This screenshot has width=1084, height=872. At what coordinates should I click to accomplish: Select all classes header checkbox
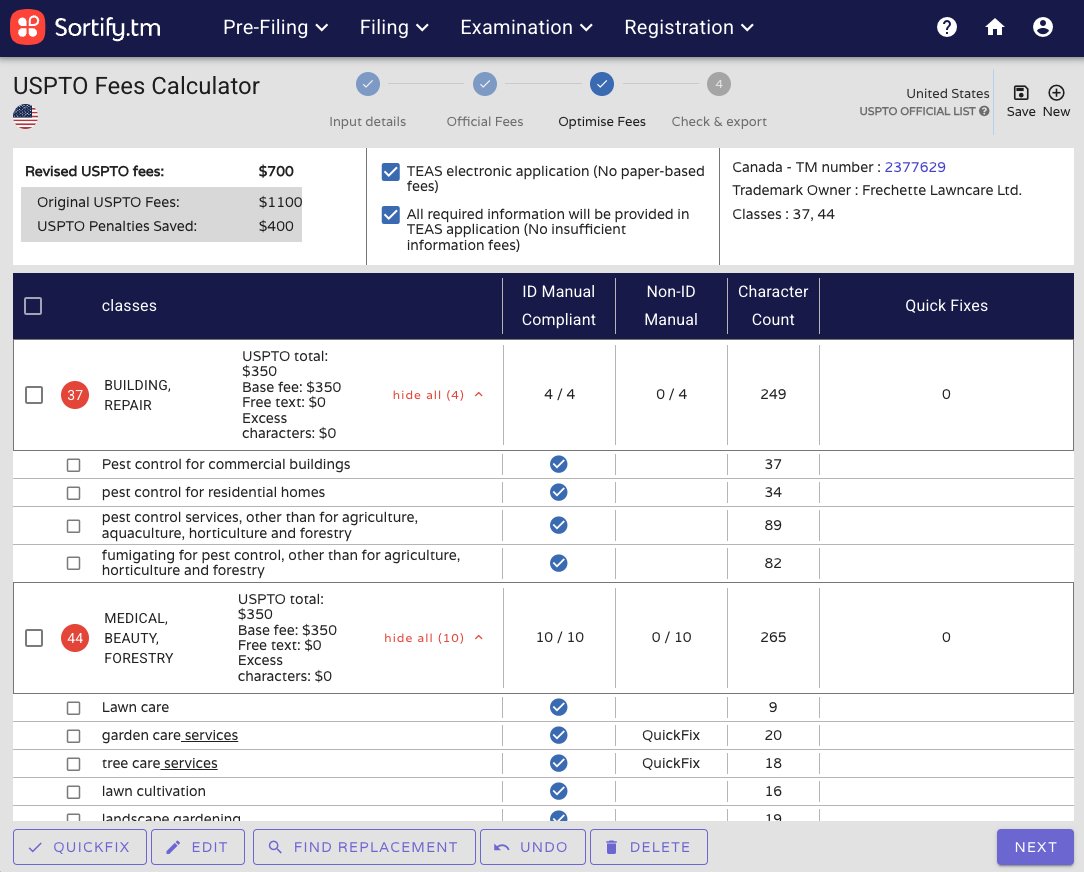tap(33, 306)
